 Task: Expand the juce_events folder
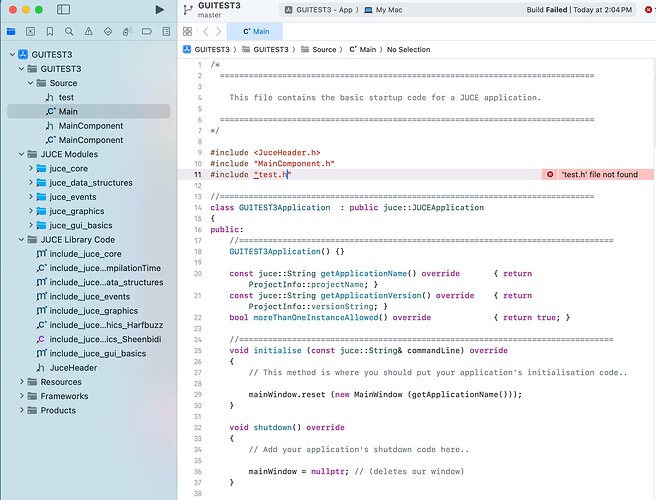click(31, 197)
